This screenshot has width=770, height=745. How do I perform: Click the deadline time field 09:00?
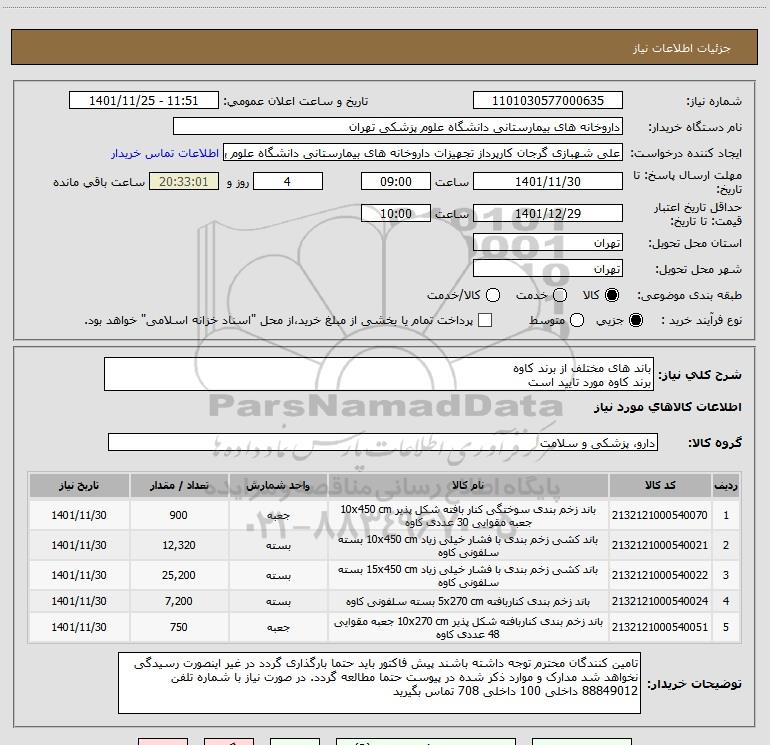(x=396, y=181)
